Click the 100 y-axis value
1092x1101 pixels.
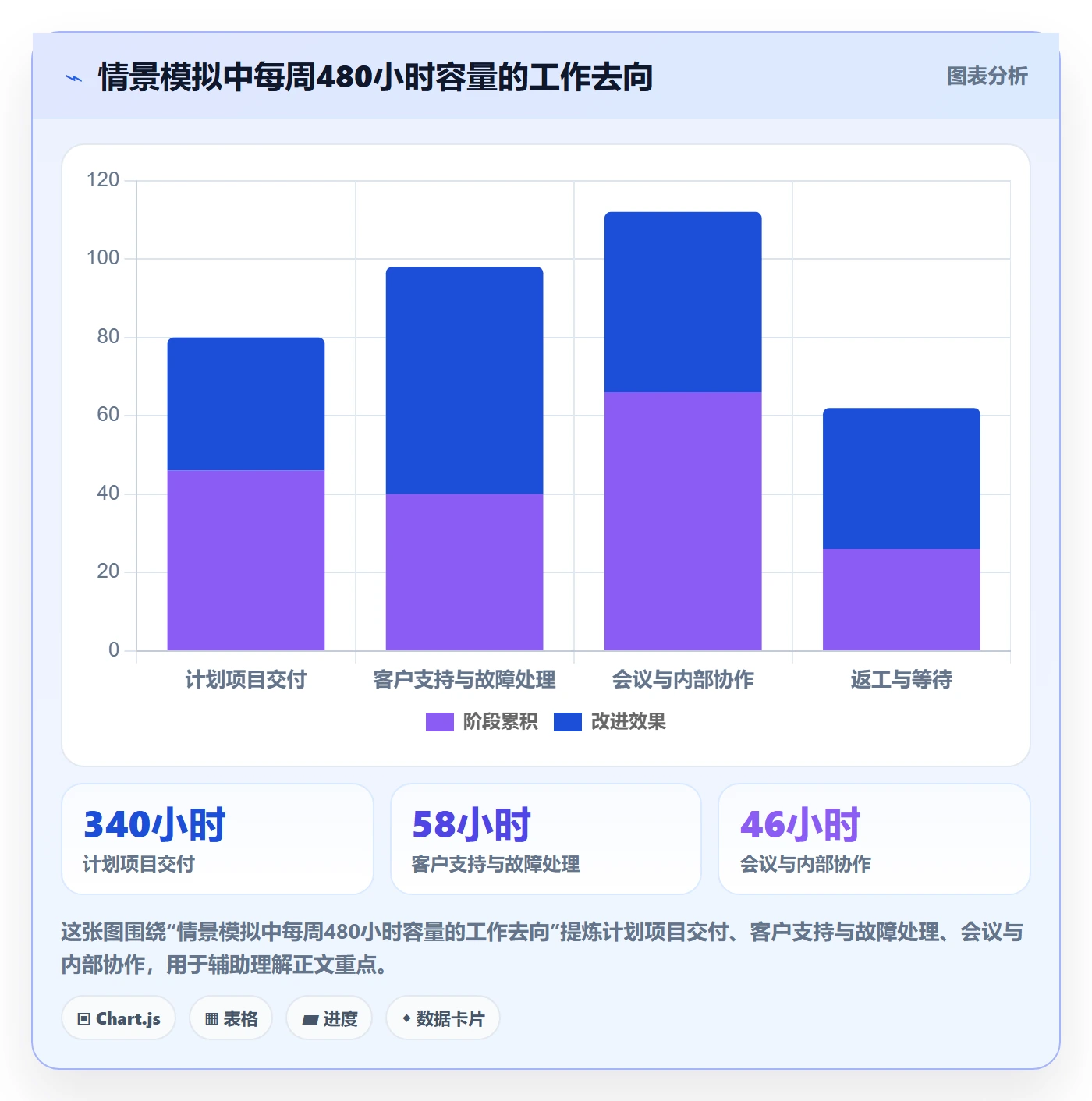103,258
